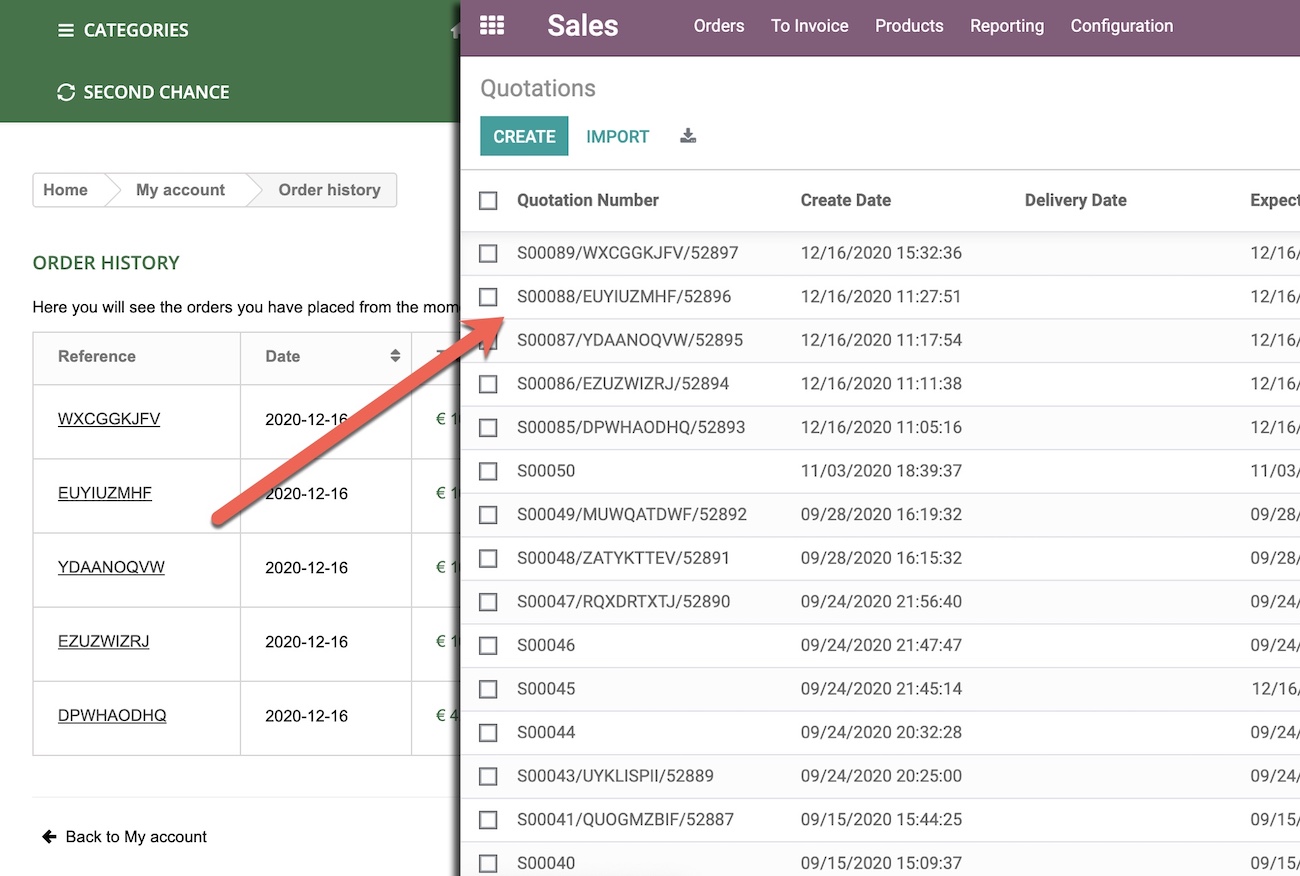This screenshot has width=1300, height=876.
Task: Click create date 09/15/2020 15:44:25
Action: (x=881, y=820)
